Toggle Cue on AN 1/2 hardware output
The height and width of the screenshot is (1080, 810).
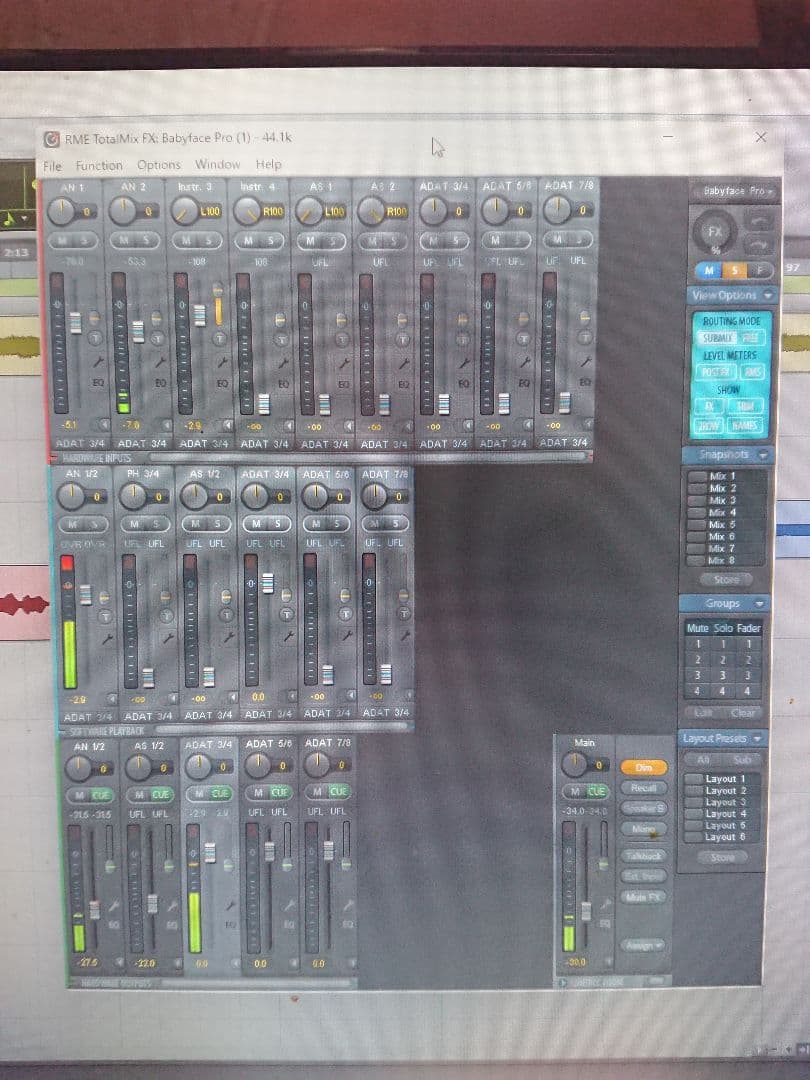click(101, 793)
